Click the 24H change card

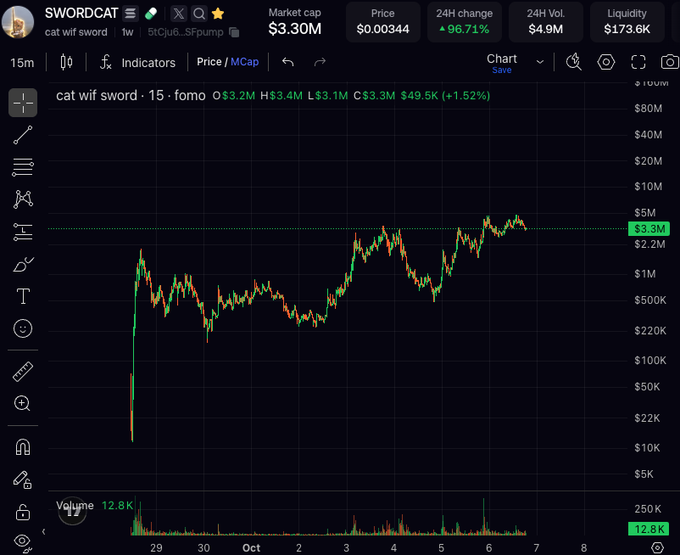(464, 22)
